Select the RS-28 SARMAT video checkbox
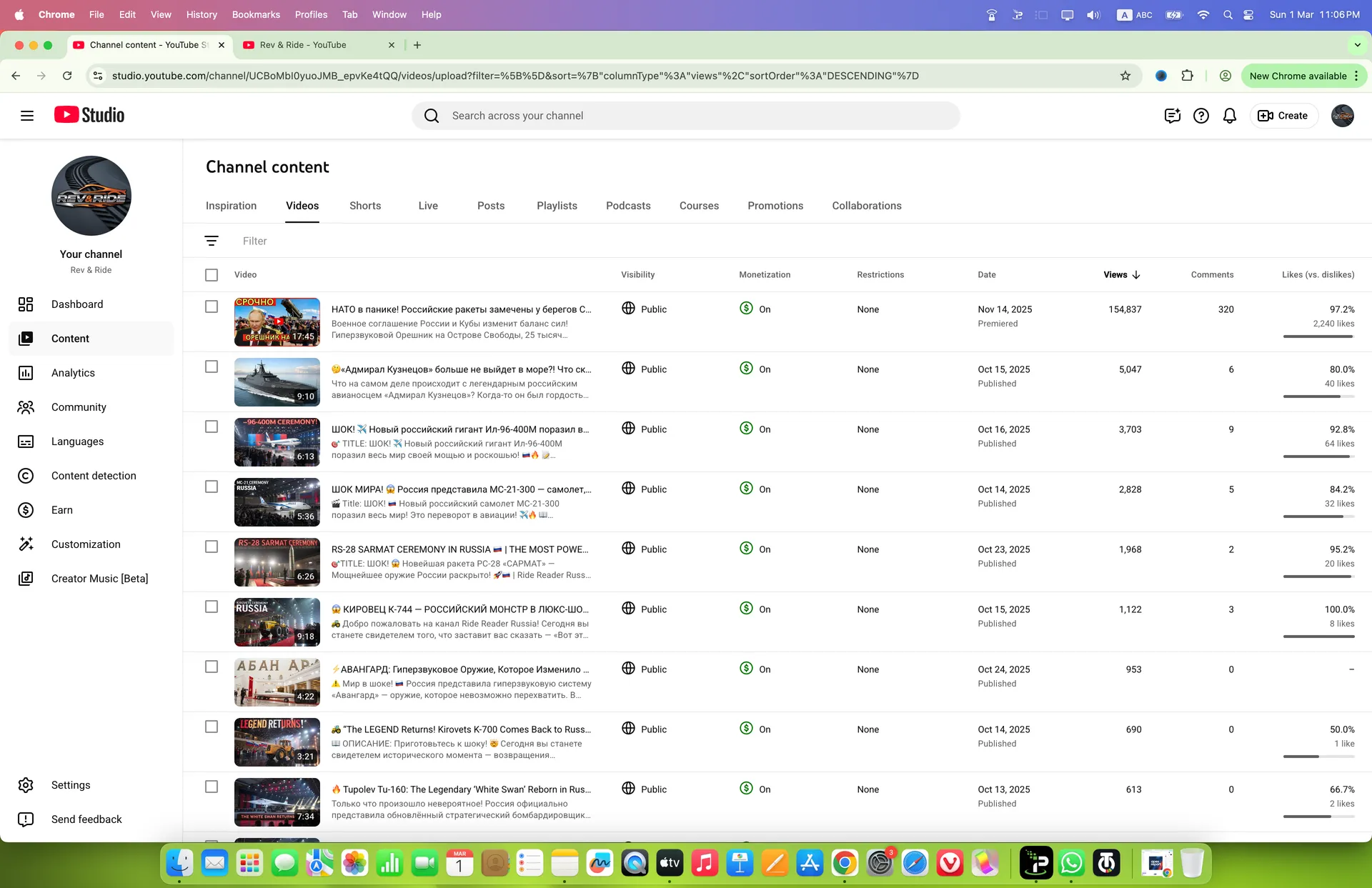The width and height of the screenshot is (1372, 888). pyautogui.click(x=212, y=547)
